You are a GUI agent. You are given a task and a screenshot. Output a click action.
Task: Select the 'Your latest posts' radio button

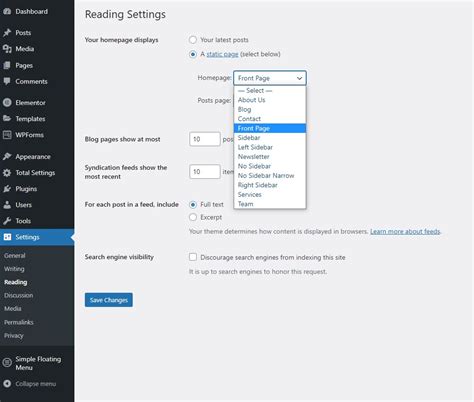click(x=193, y=40)
